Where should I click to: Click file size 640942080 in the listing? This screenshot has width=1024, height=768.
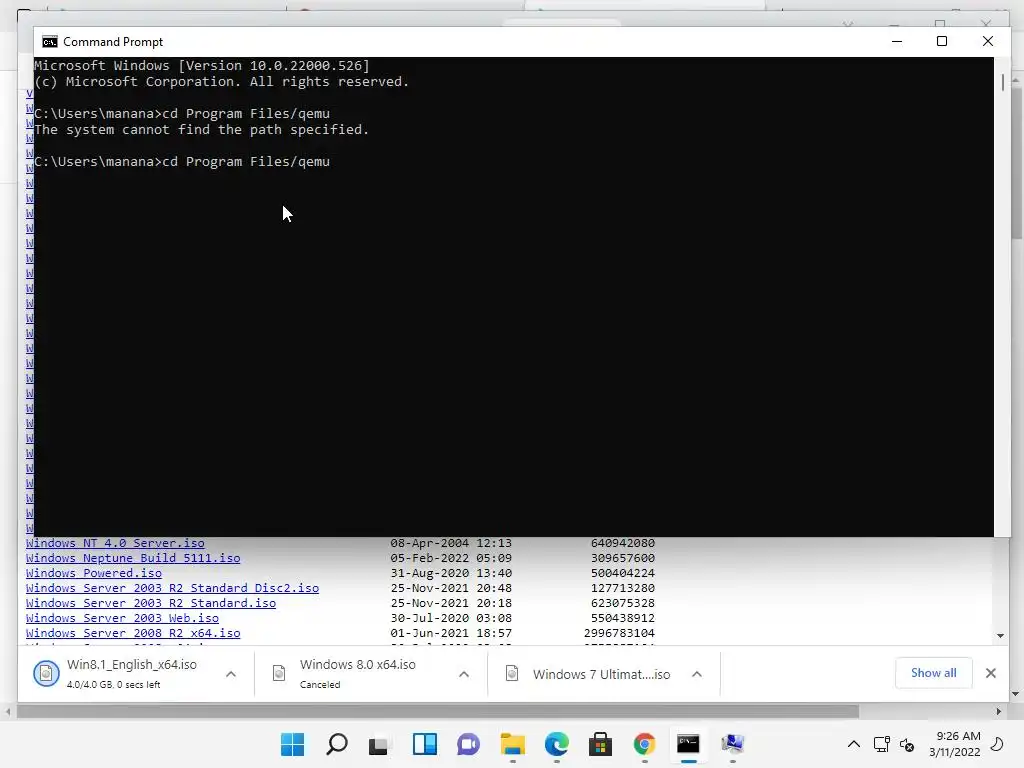tap(622, 543)
